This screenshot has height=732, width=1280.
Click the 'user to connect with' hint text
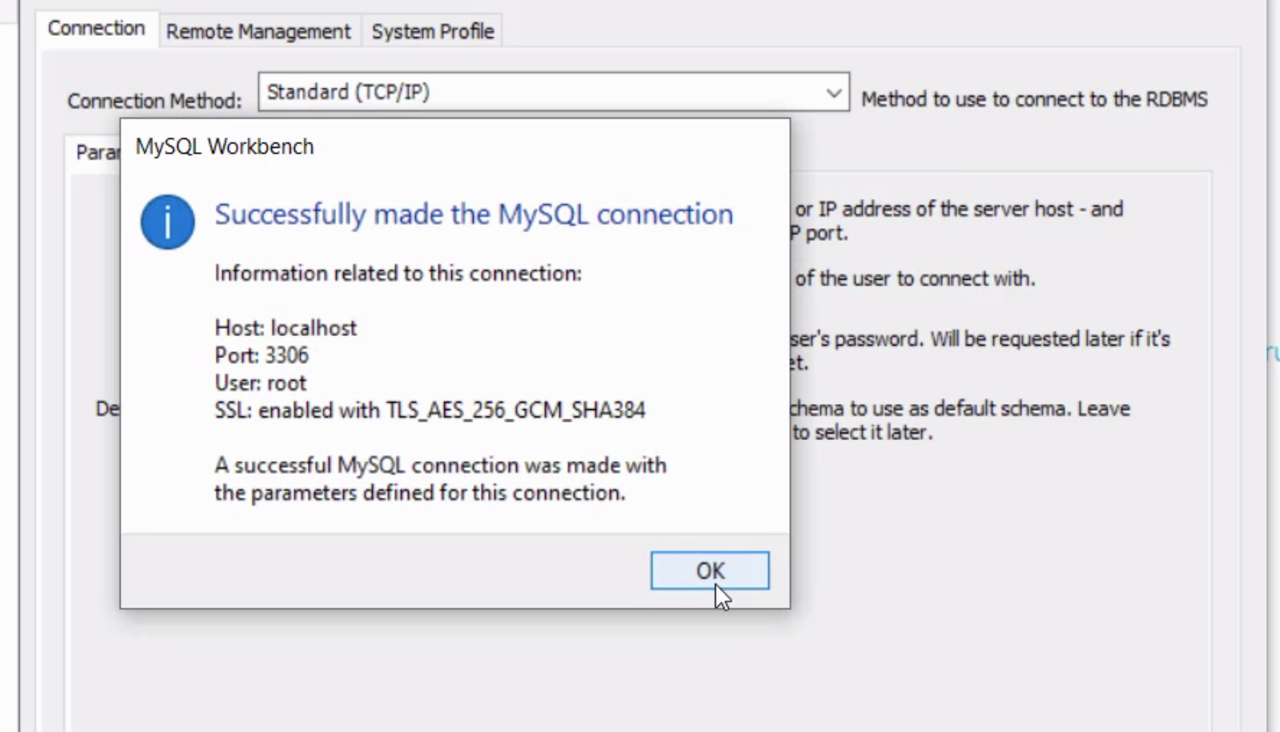(914, 279)
